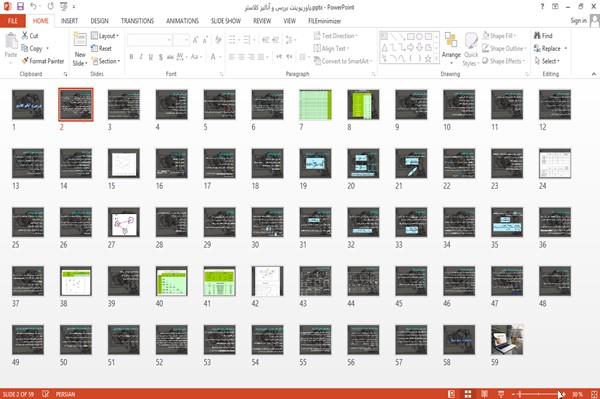The height and width of the screenshot is (399, 600).
Task: Click the Help question mark icon
Action: click(x=542, y=7)
